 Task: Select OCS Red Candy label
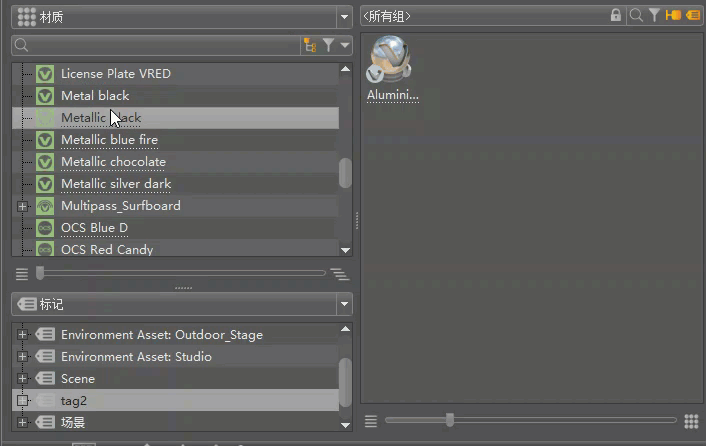pos(107,249)
